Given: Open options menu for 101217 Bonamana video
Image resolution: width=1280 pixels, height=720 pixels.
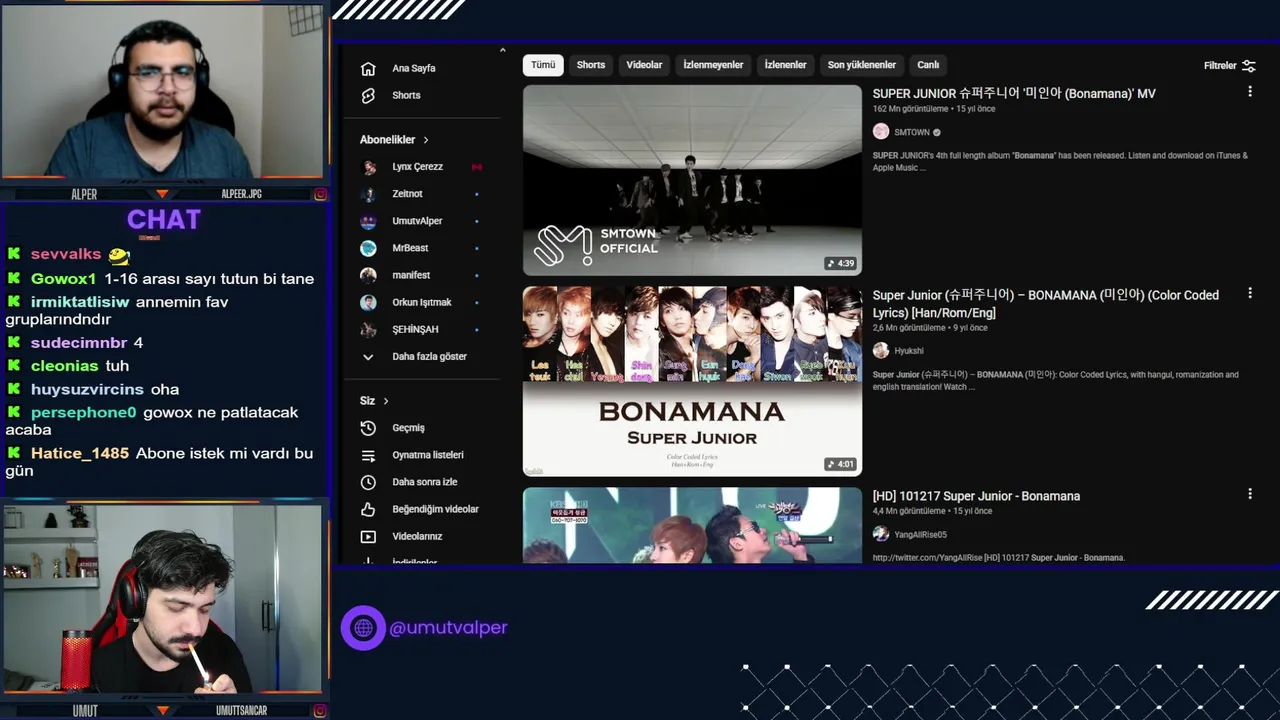Looking at the screenshot, I should tap(1249, 494).
